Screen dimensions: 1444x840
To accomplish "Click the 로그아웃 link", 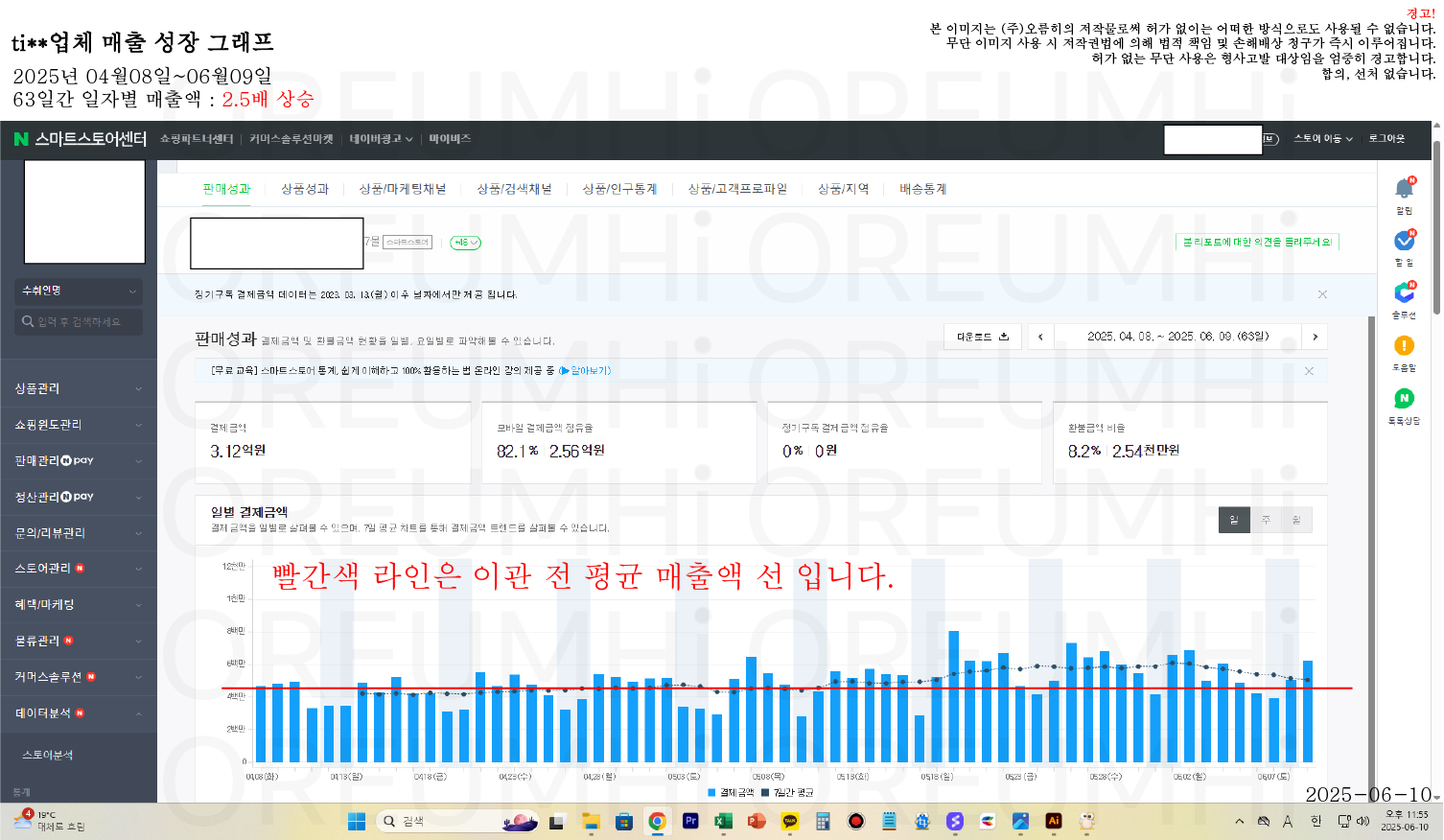I will pos(1386,139).
